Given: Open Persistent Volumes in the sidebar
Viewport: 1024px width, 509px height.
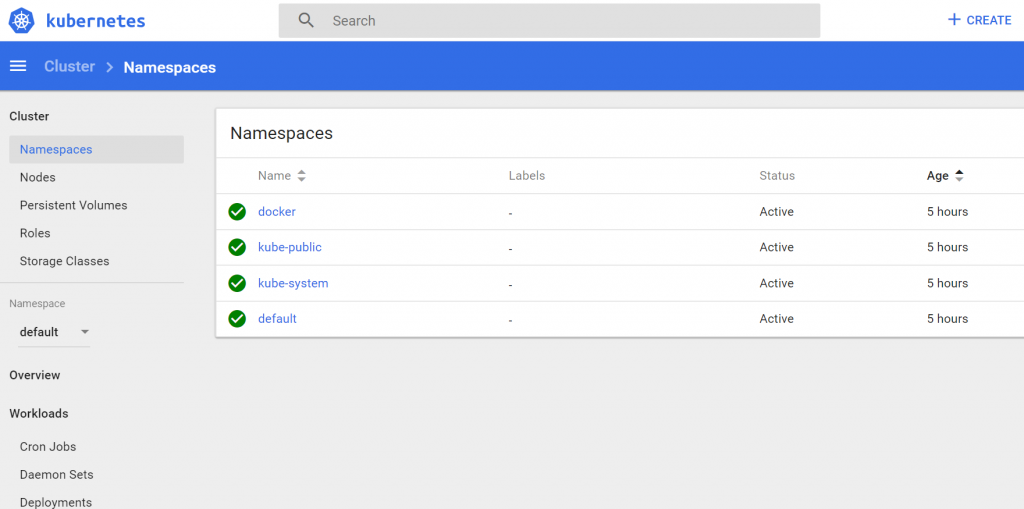Looking at the screenshot, I should (x=74, y=205).
